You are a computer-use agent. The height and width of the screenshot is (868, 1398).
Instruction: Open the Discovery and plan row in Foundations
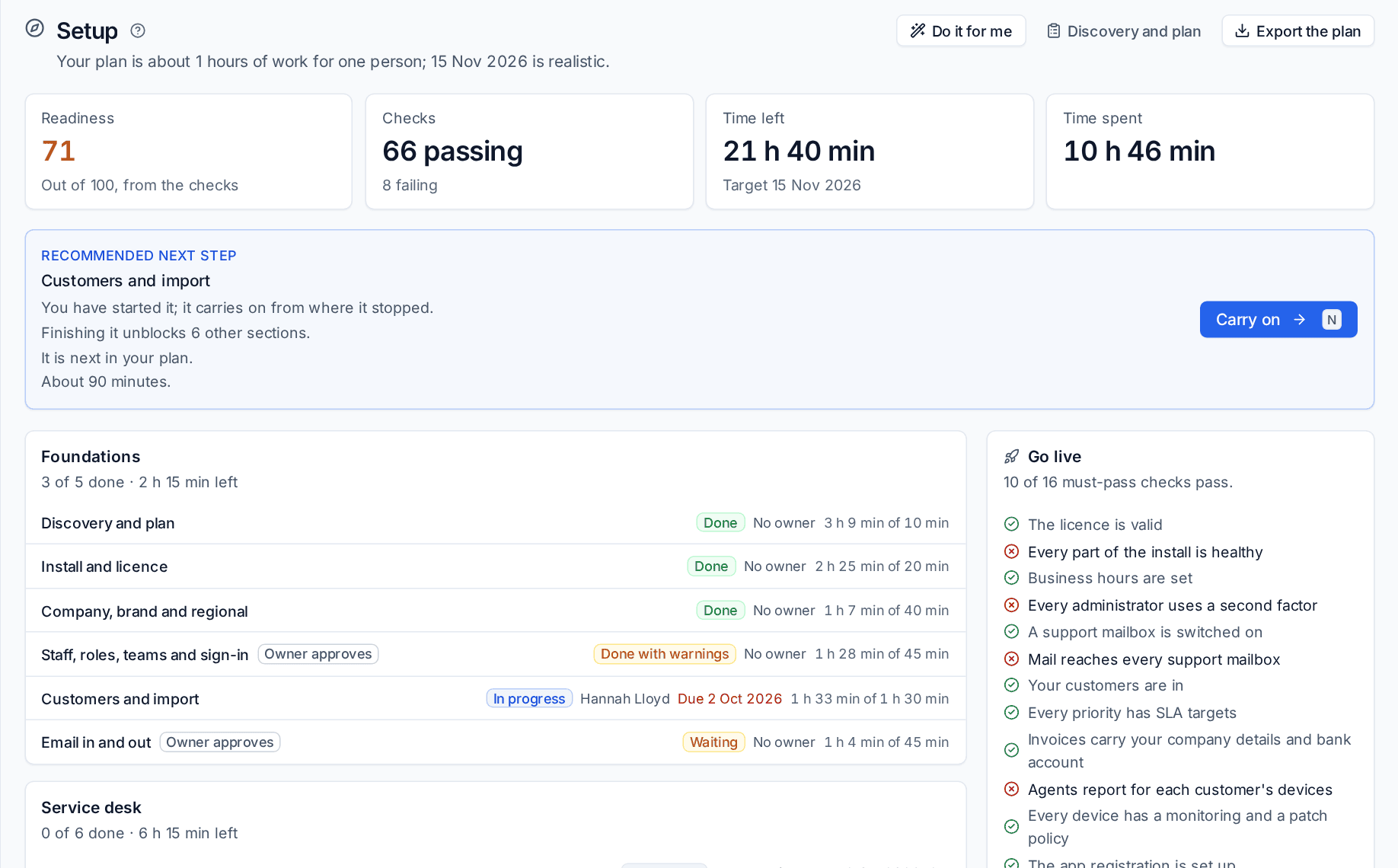[496, 523]
